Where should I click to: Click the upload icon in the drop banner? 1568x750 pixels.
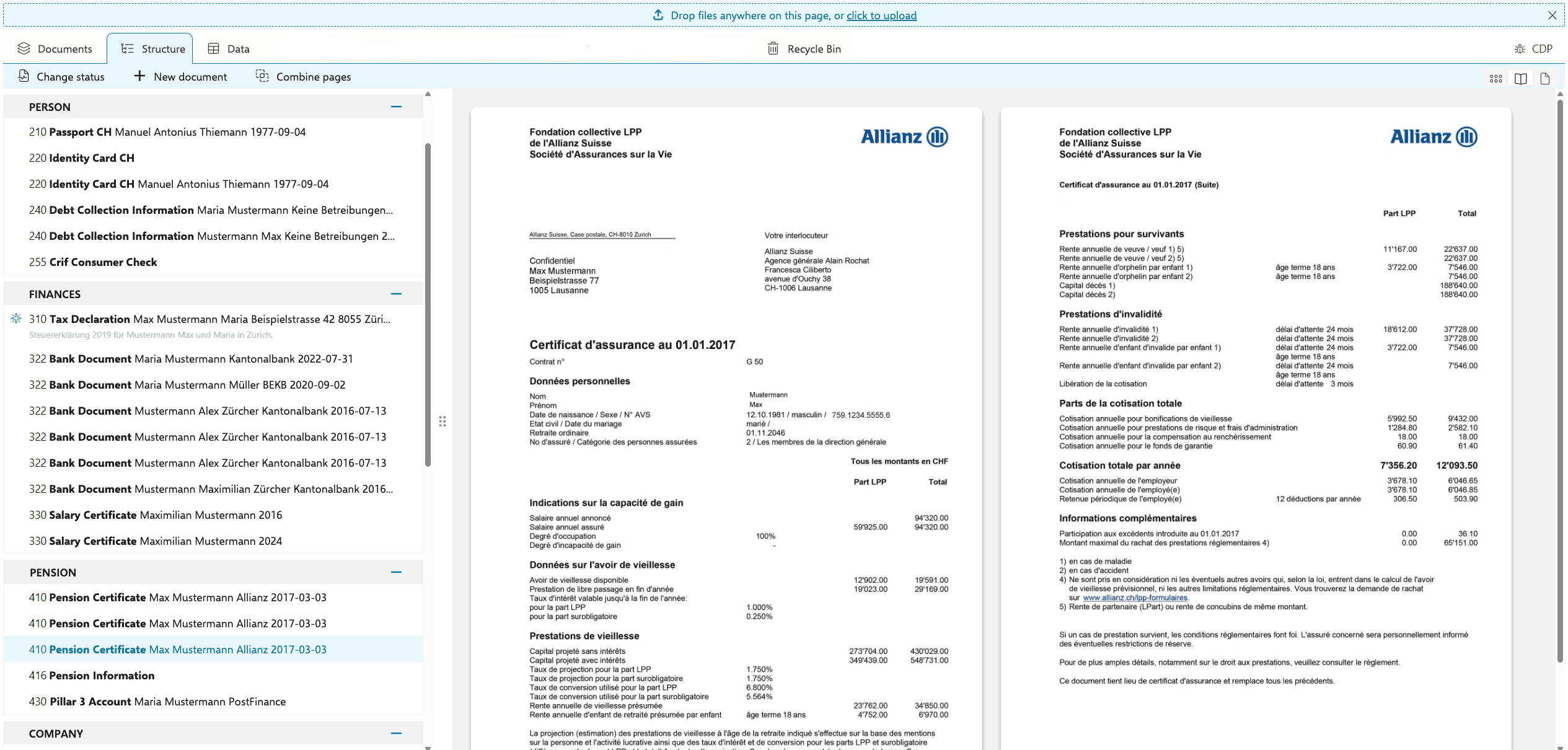[x=658, y=15]
